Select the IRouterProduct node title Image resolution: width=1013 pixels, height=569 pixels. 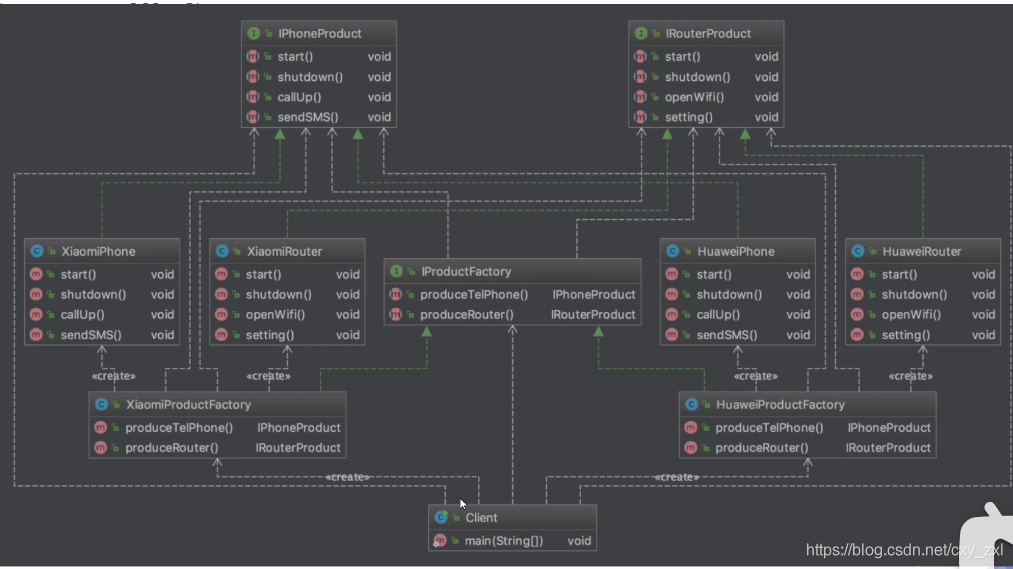coord(708,33)
